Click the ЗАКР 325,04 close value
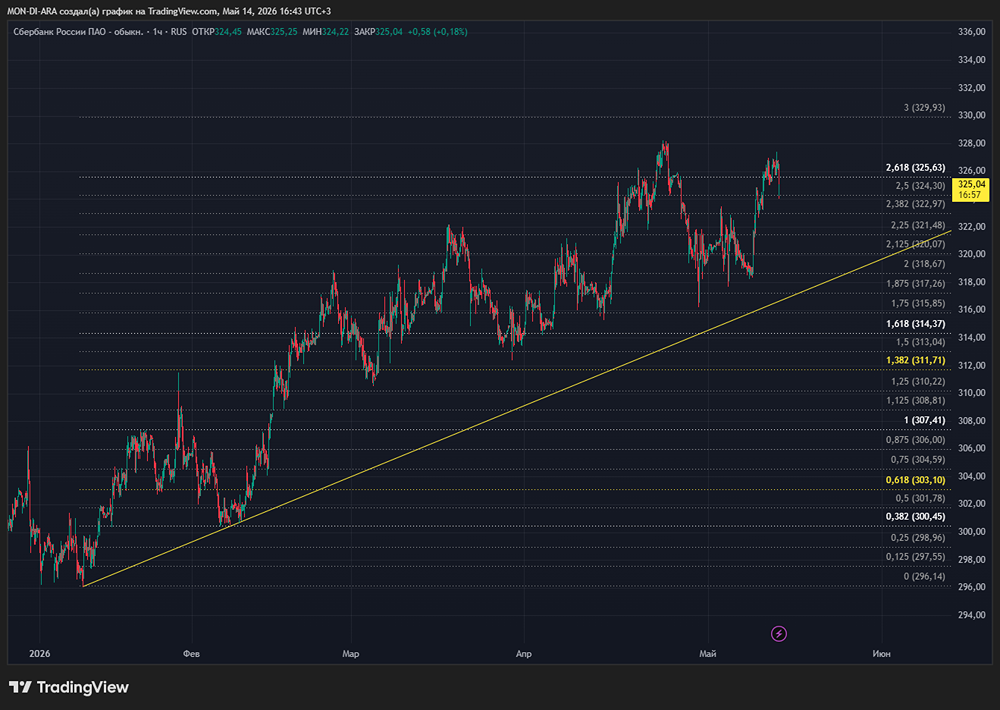 (x=378, y=31)
